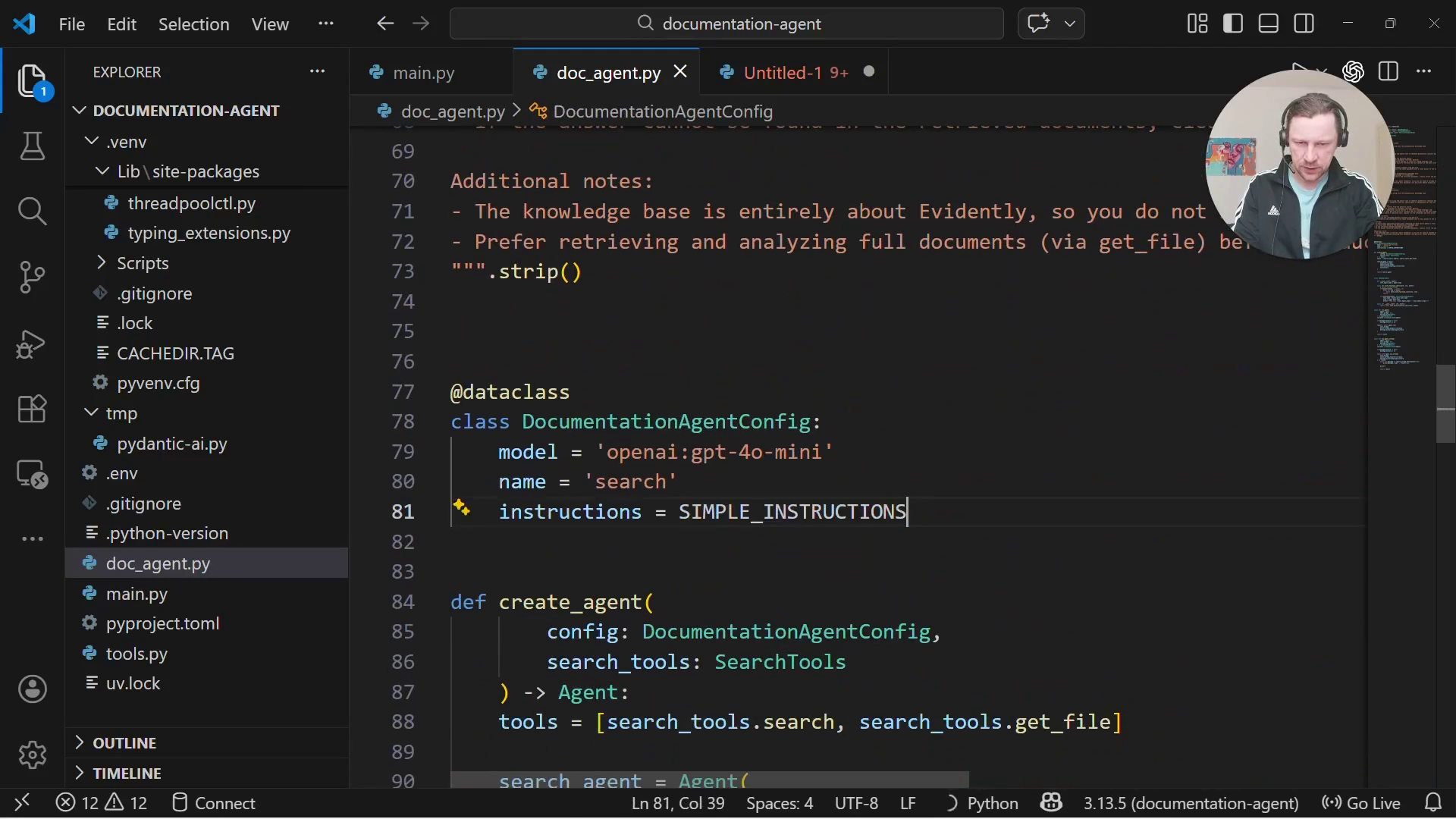The width and height of the screenshot is (1456, 819).
Task: Open the Selection menu
Action: point(193,24)
